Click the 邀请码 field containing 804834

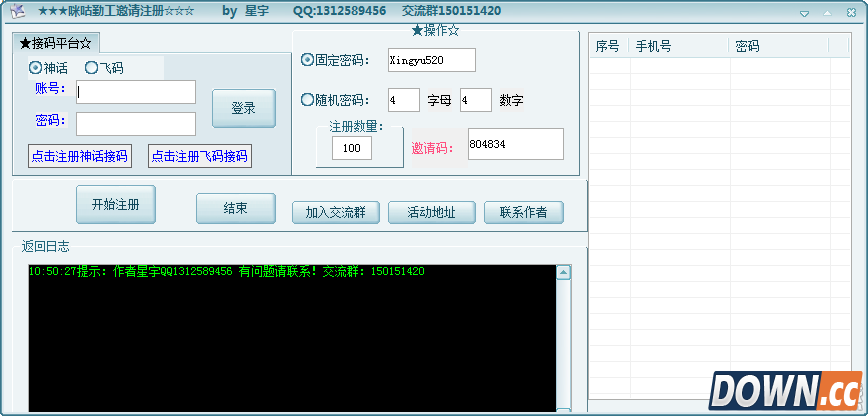point(515,144)
